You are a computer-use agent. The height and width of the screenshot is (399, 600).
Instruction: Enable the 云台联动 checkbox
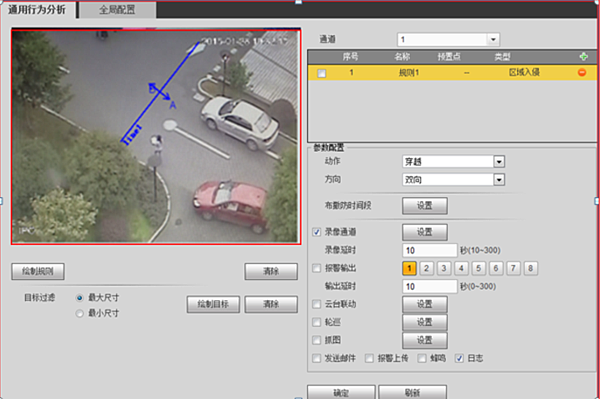coord(316,304)
